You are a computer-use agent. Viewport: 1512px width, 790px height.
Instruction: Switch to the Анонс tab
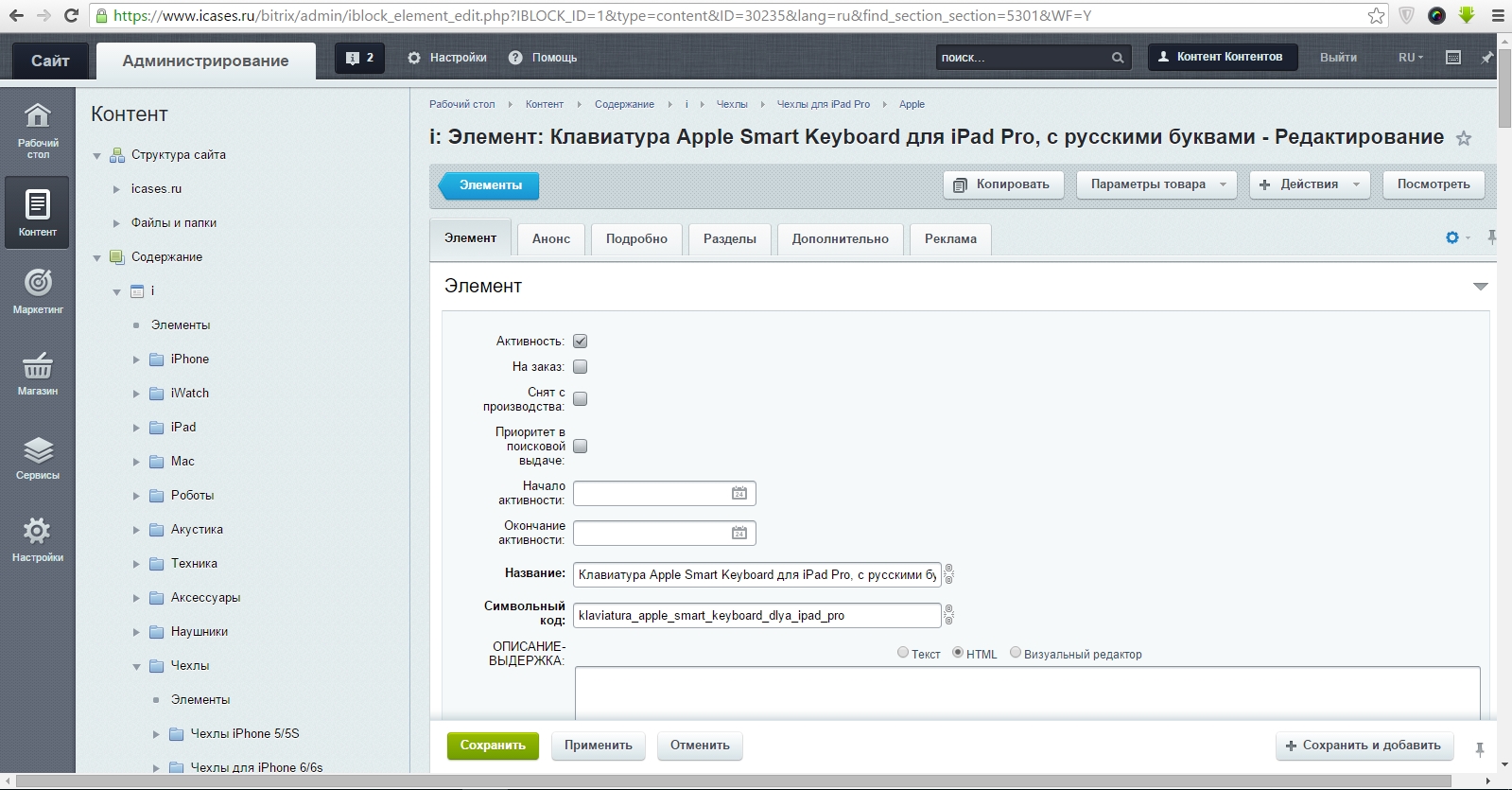point(551,239)
